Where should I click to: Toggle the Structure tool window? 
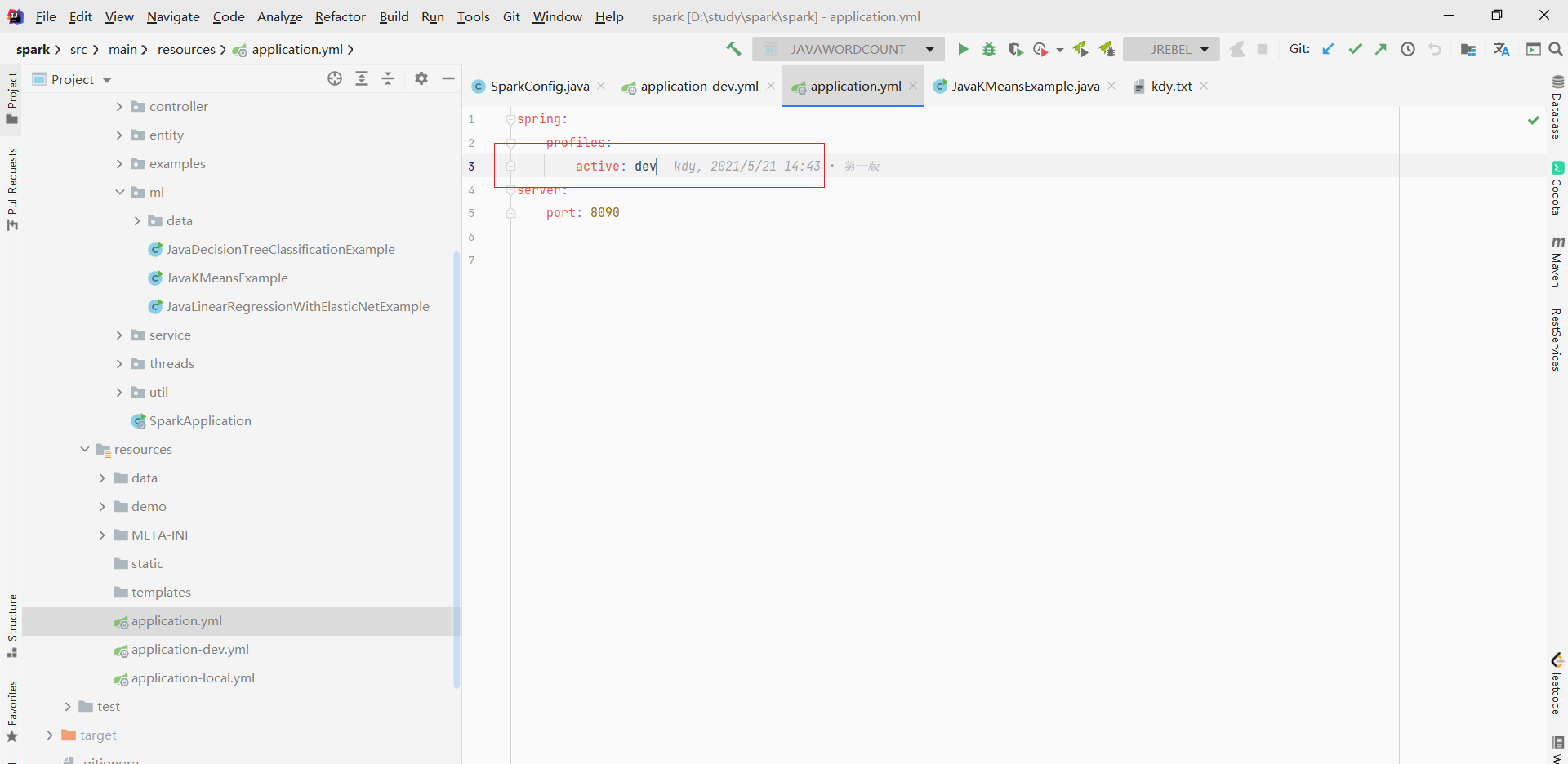12,626
